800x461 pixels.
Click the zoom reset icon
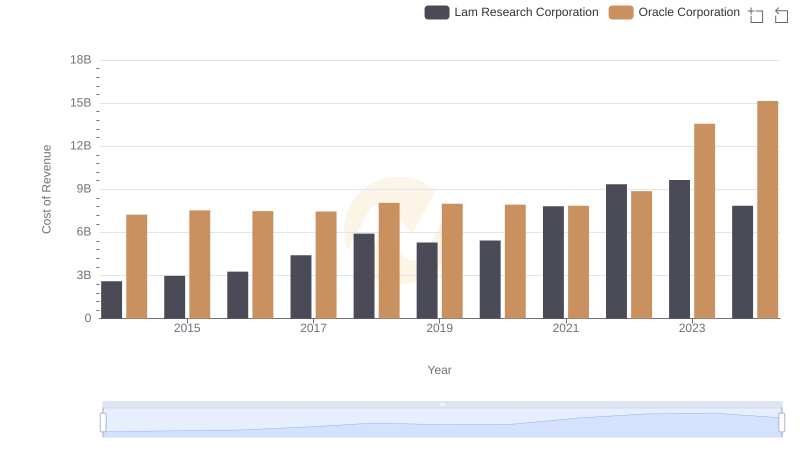(x=781, y=15)
